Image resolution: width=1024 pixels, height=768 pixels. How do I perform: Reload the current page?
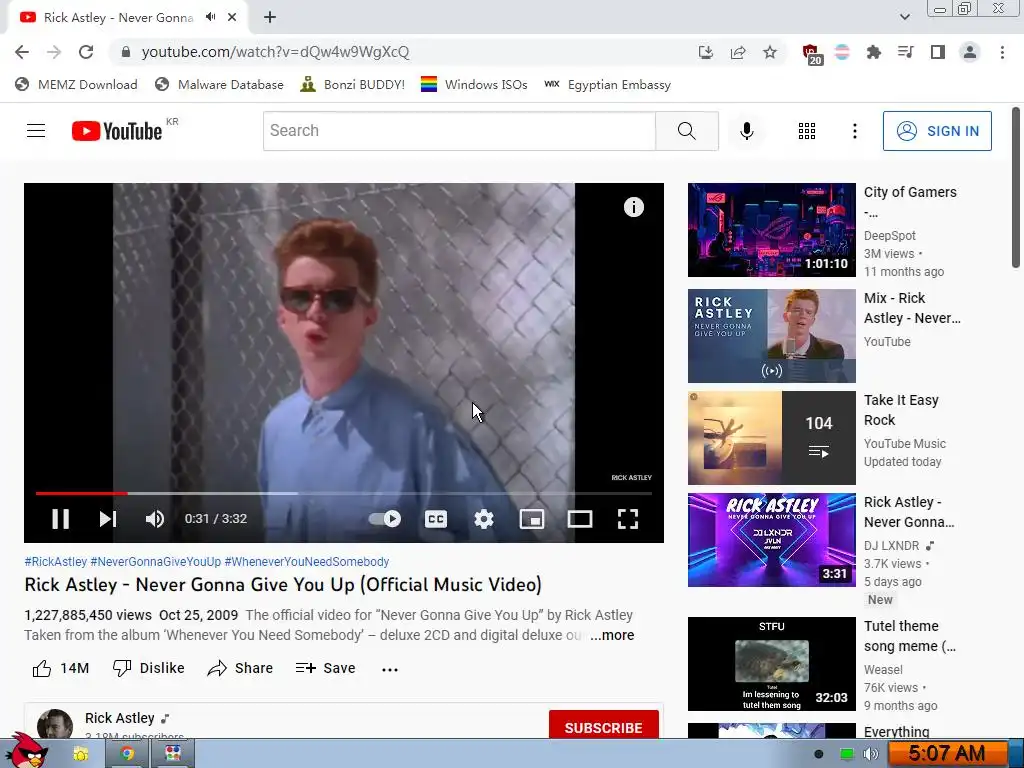tap(86, 52)
